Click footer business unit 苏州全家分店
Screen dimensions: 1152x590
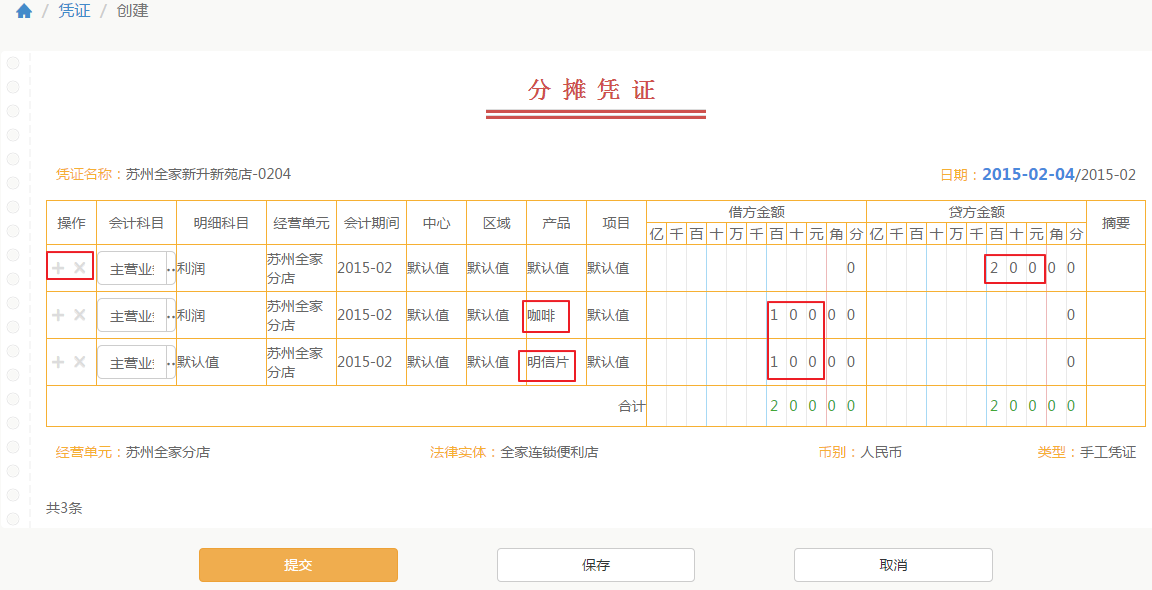point(168,453)
